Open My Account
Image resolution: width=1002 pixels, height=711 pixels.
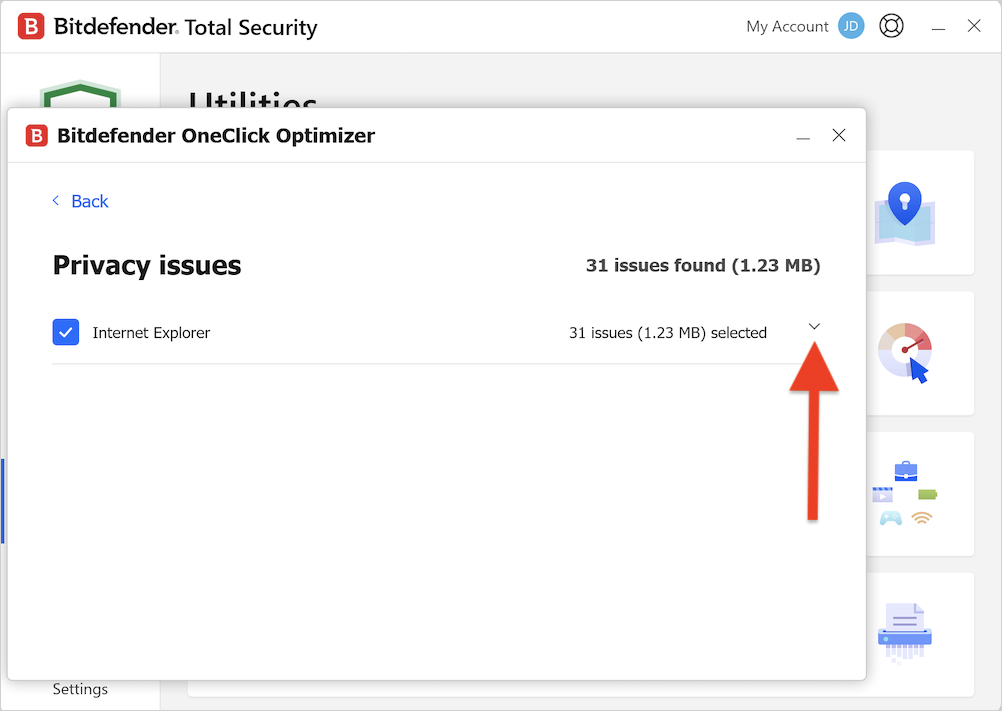[787, 26]
